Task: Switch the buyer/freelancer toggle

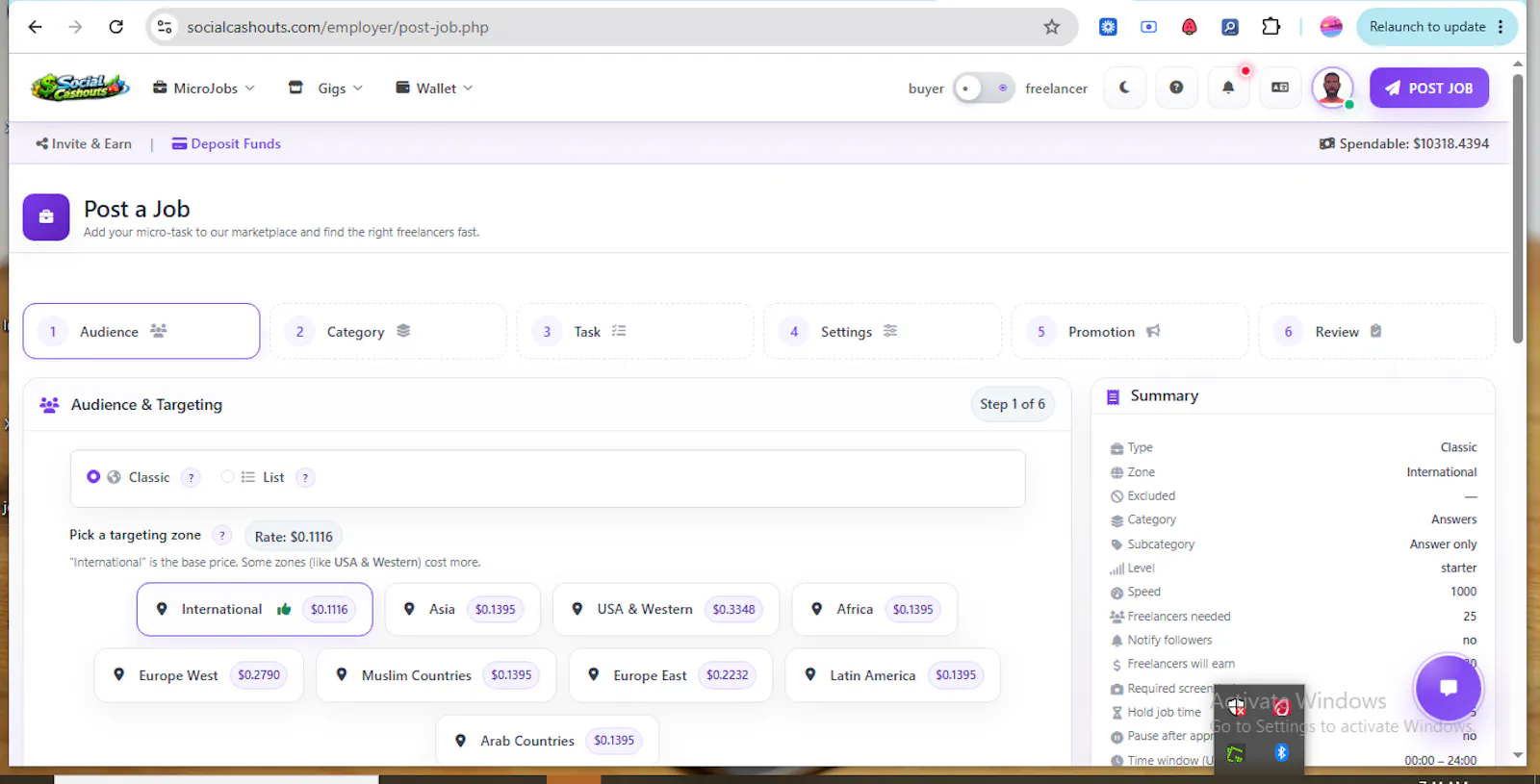Action: (x=984, y=89)
